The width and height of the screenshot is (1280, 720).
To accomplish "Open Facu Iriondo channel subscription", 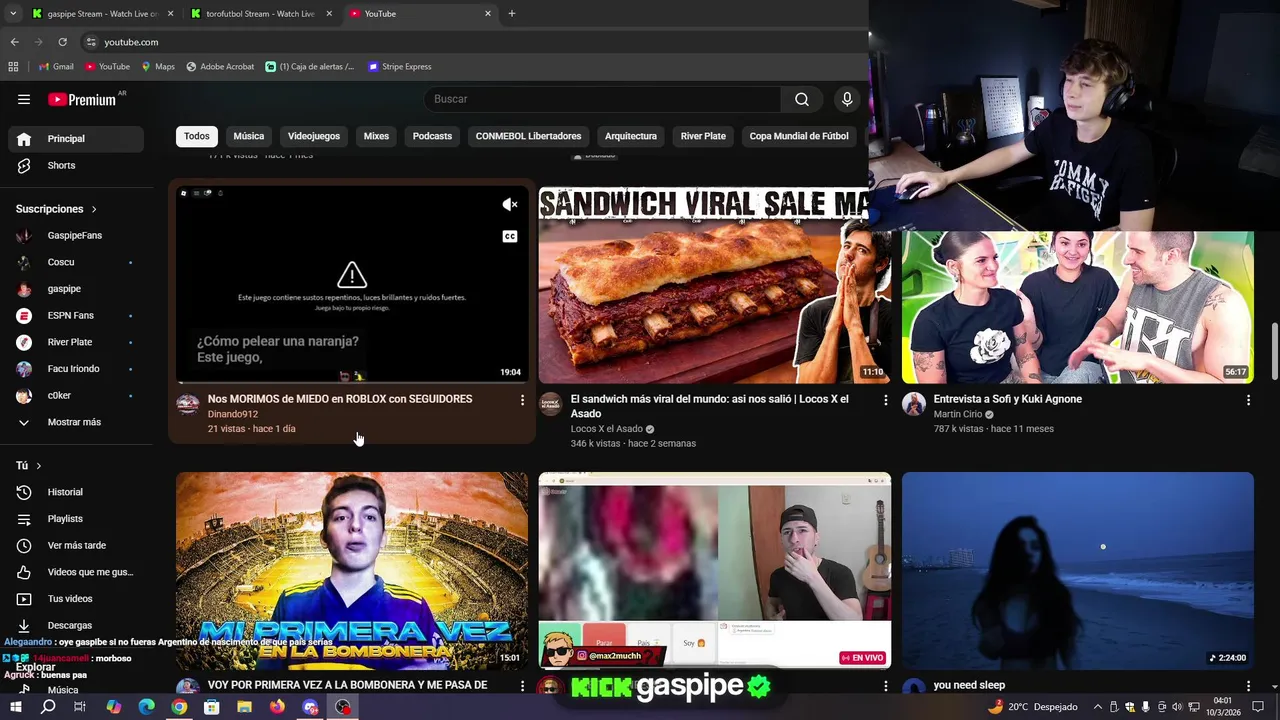I will pos(76,369).
